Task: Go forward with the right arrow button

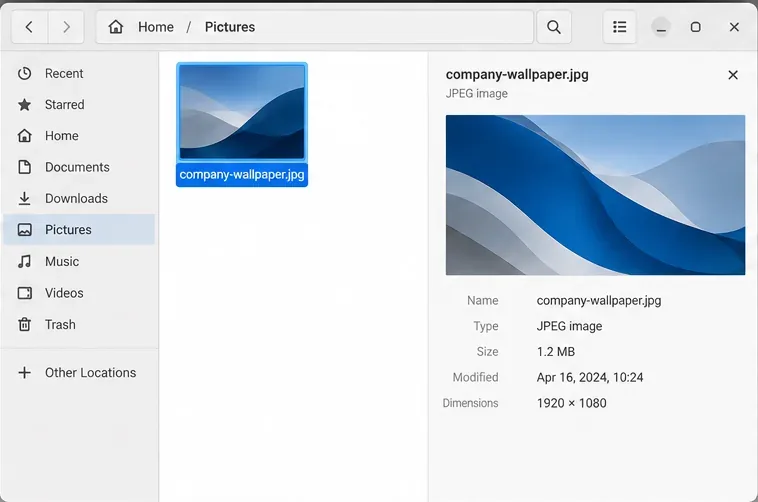Action: point(66,27)
